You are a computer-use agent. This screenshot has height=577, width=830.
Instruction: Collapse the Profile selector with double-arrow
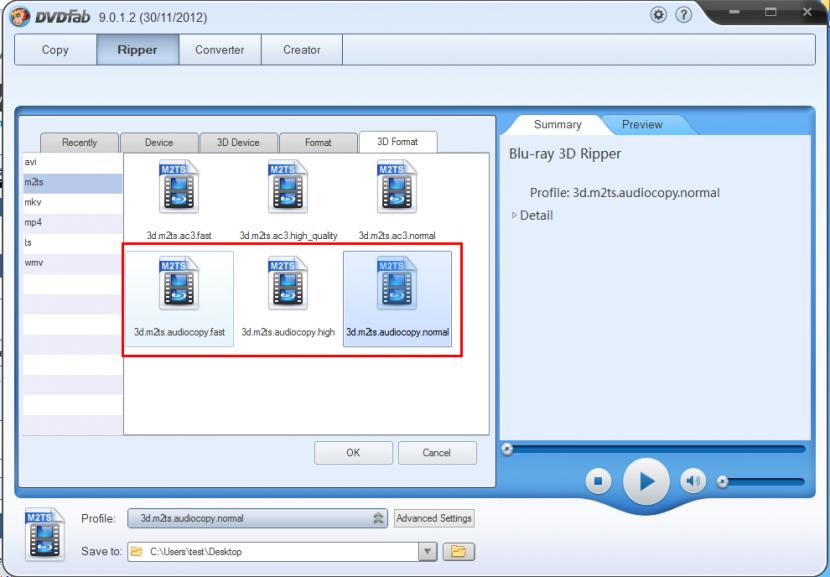tap(379, 519)
